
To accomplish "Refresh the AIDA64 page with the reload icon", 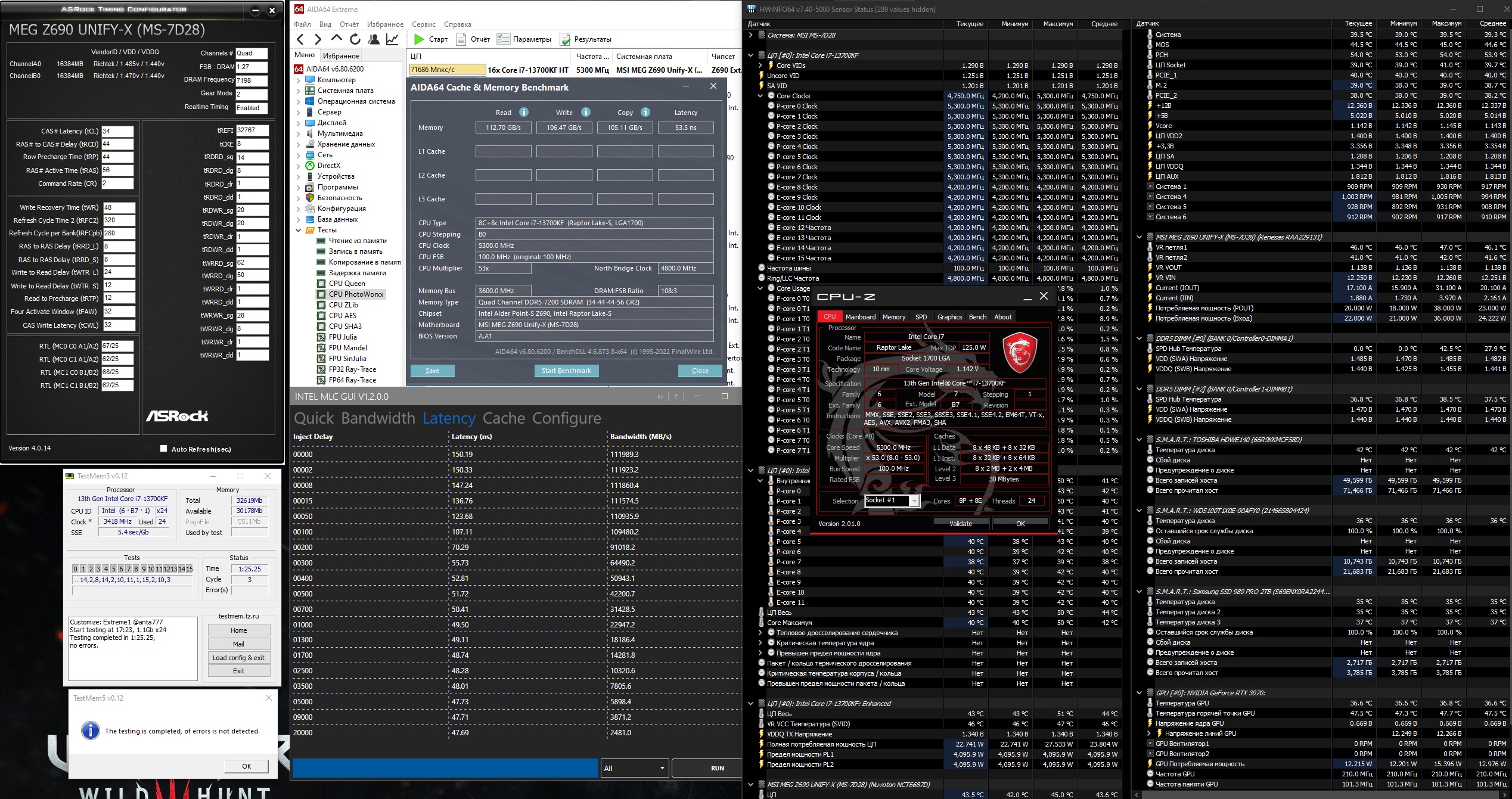I will [x=355, y=39].
